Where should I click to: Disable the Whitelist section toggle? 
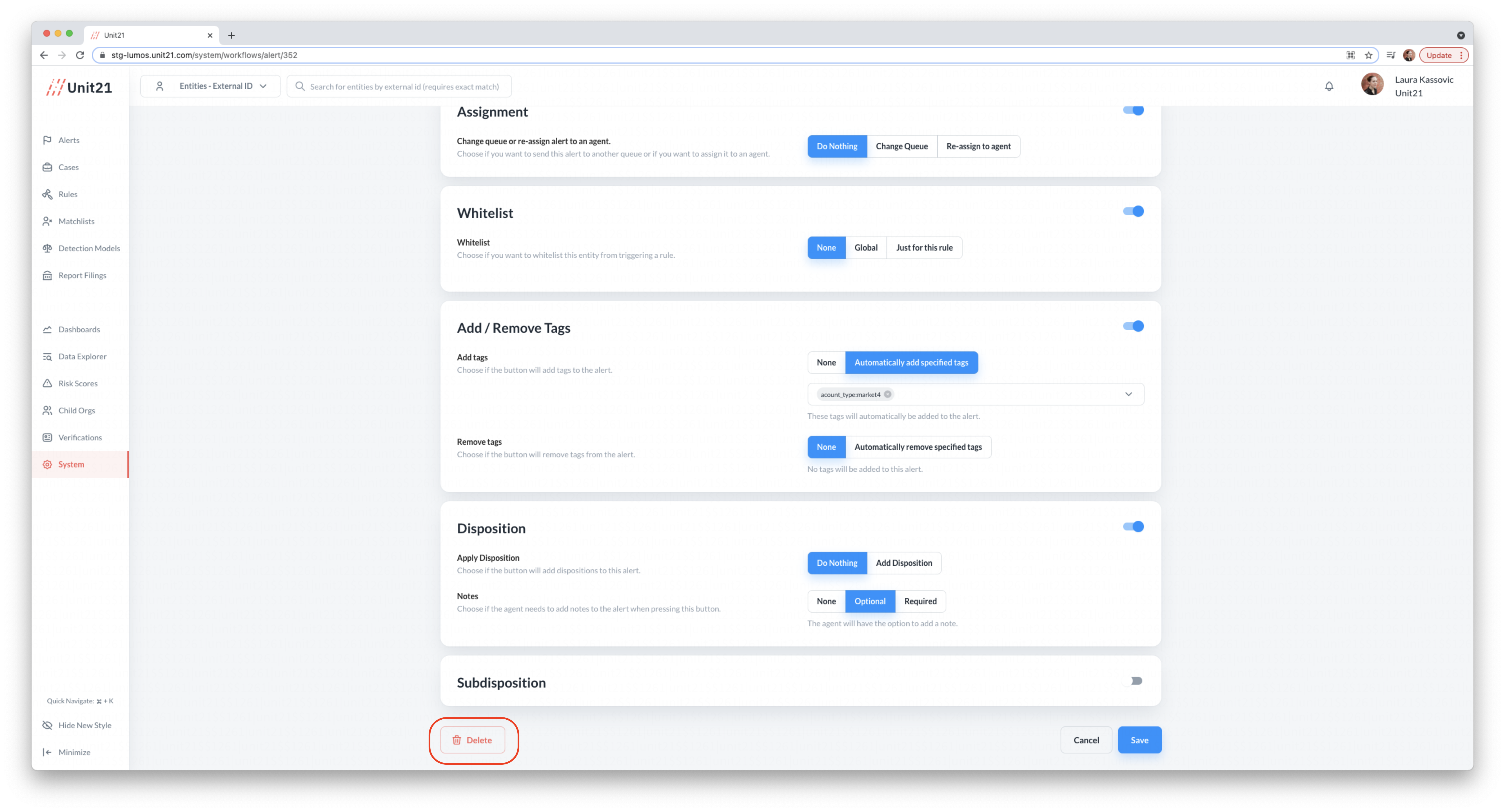point(1133,211)
